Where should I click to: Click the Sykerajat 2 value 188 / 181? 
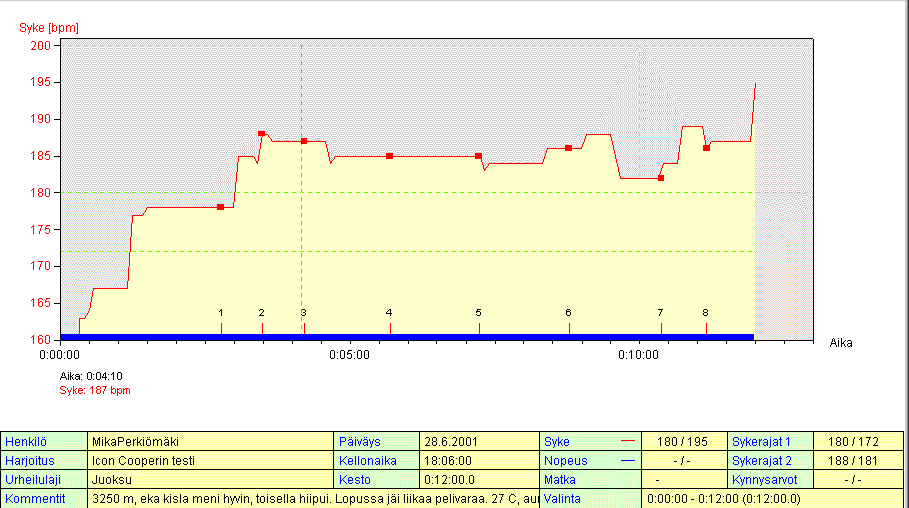pos(858,461)
